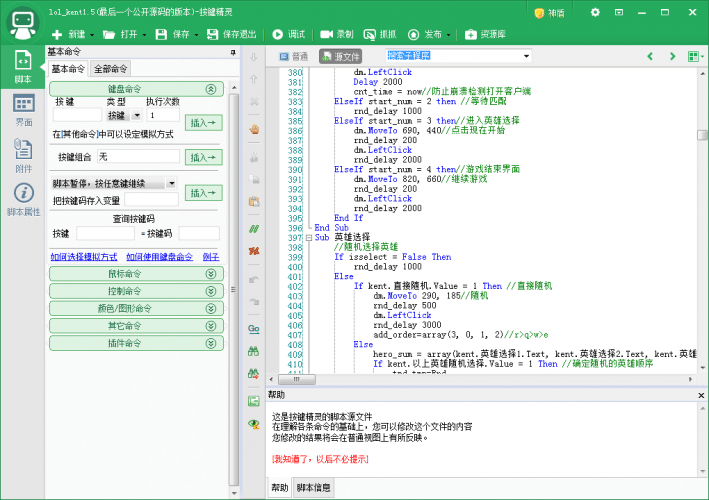The height and width of the screenshot is (500, 709).
Task: Select the 脚本信息 bottom tab
Action: (x=313, y=487)
